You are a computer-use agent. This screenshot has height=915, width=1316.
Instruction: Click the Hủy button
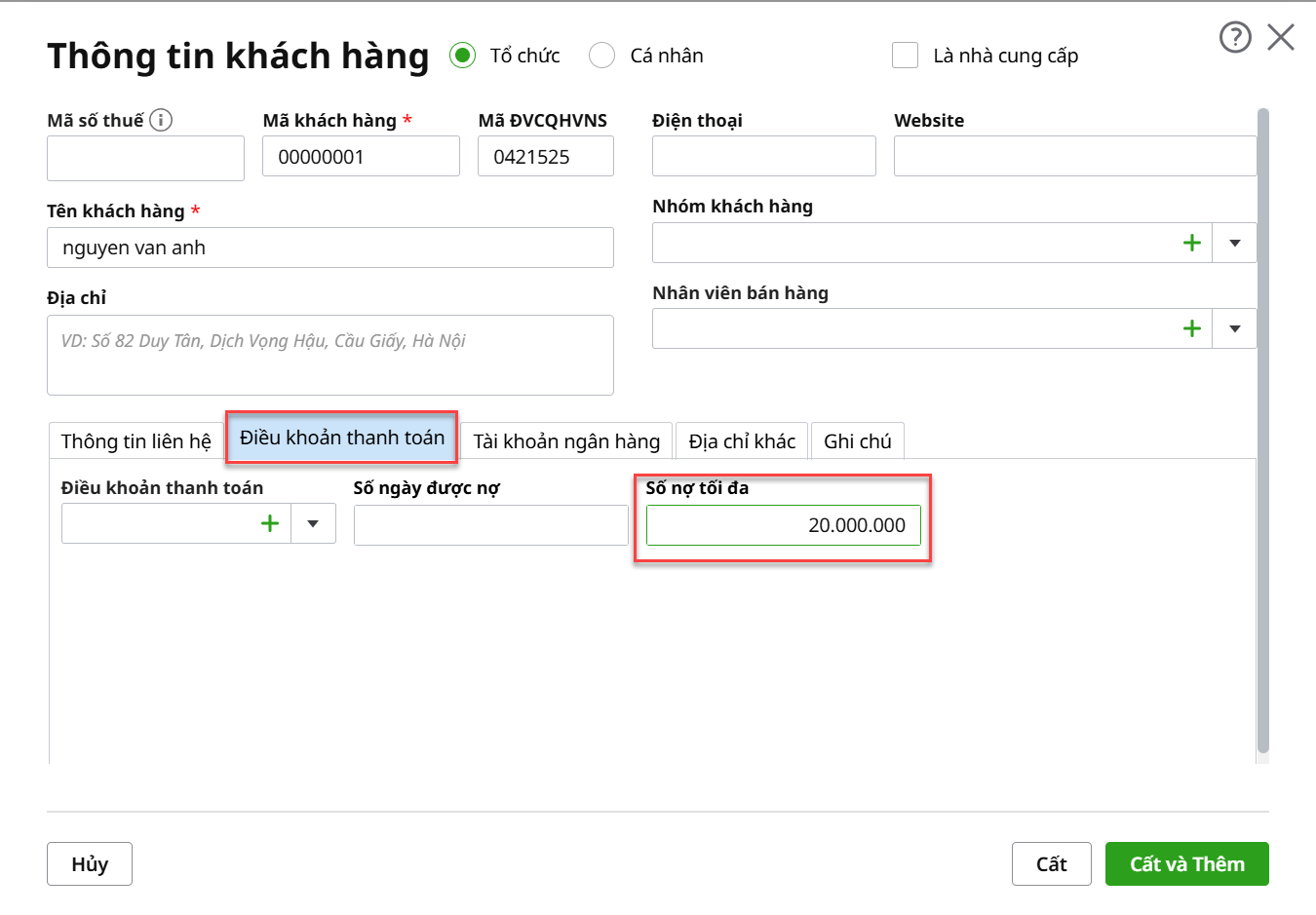[90, 864]
